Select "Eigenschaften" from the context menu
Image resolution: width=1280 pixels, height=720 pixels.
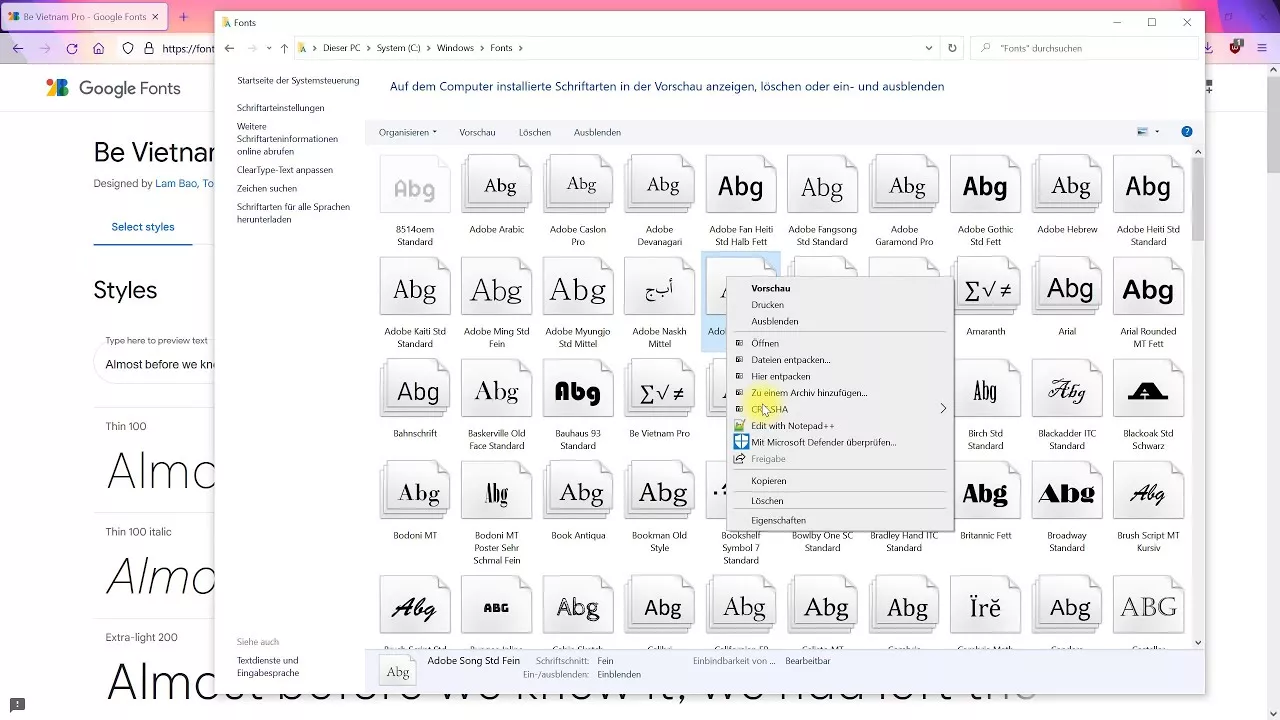[x=778, y=519]
